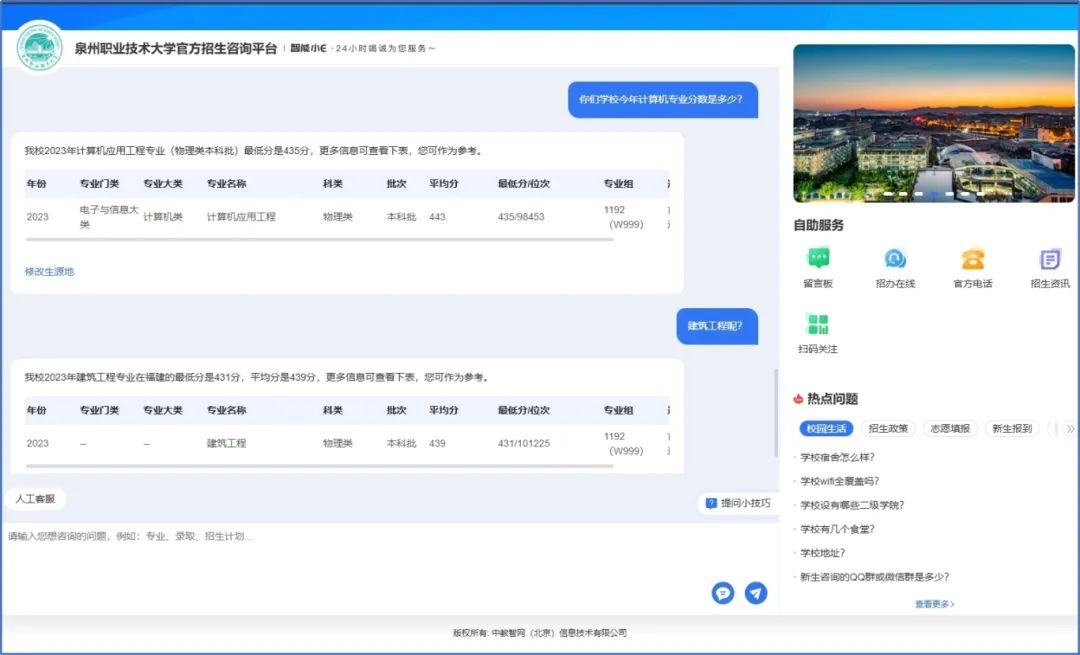Click the question 学校宿舍怎么样?

coord(838,457)
